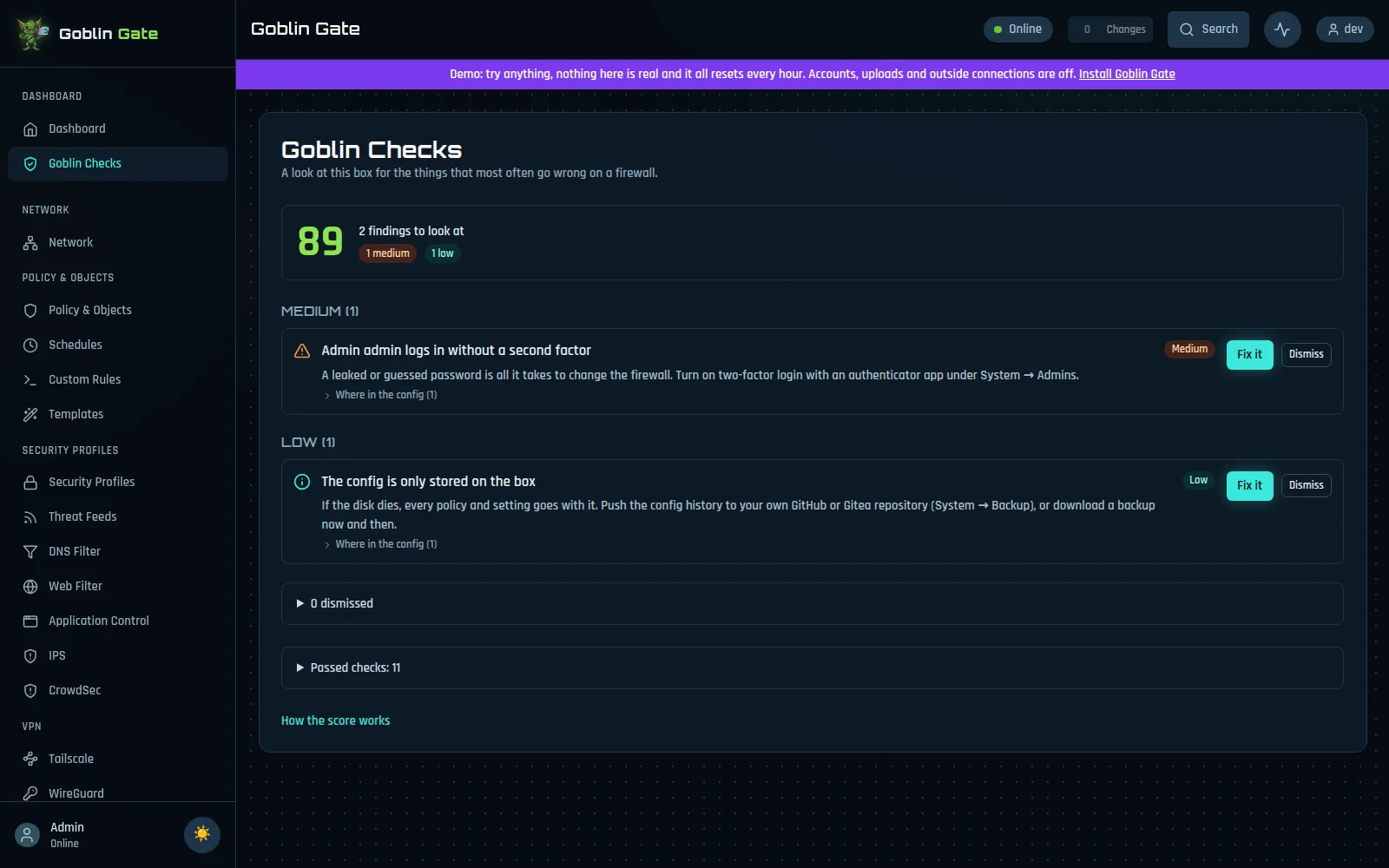
Task: Click the Web Filter globe icon
Action: pyautogui.click(x=30, y=587)
